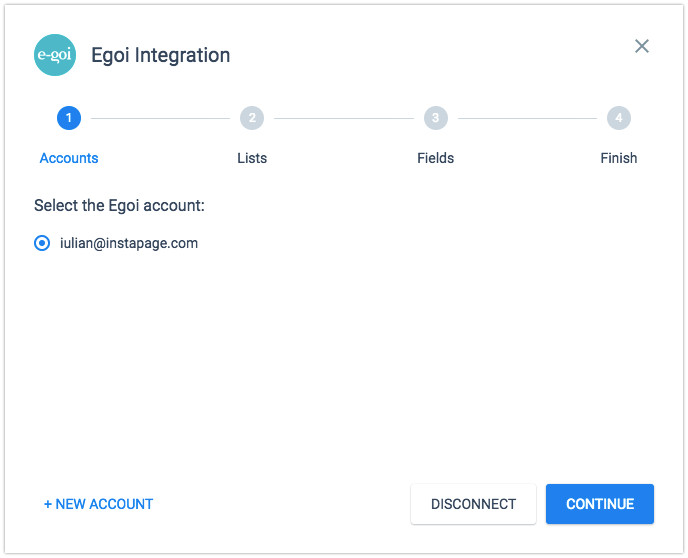Open the Accounts step label
Screen dimensions: 688x558
click(x=69, y=158)
